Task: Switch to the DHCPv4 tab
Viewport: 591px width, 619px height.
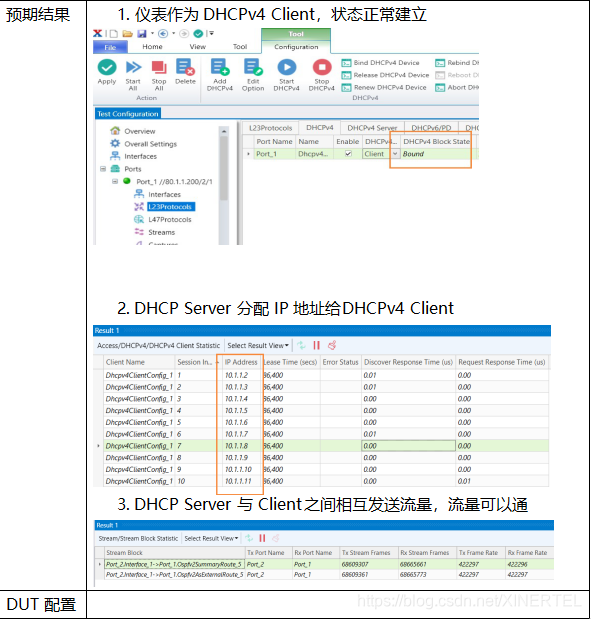Action: coord(319,127)
